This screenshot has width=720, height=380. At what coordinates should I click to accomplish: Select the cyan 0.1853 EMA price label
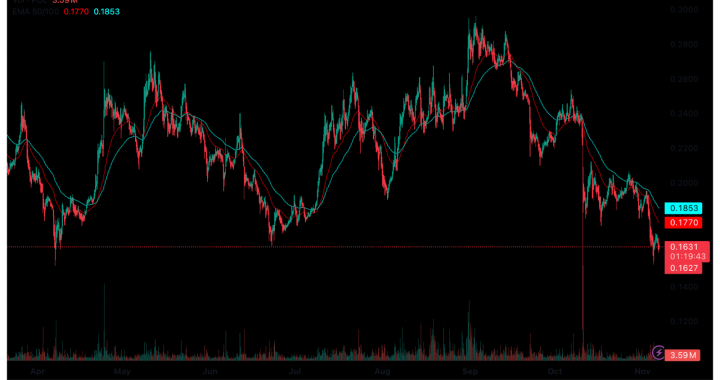point(683,208)
